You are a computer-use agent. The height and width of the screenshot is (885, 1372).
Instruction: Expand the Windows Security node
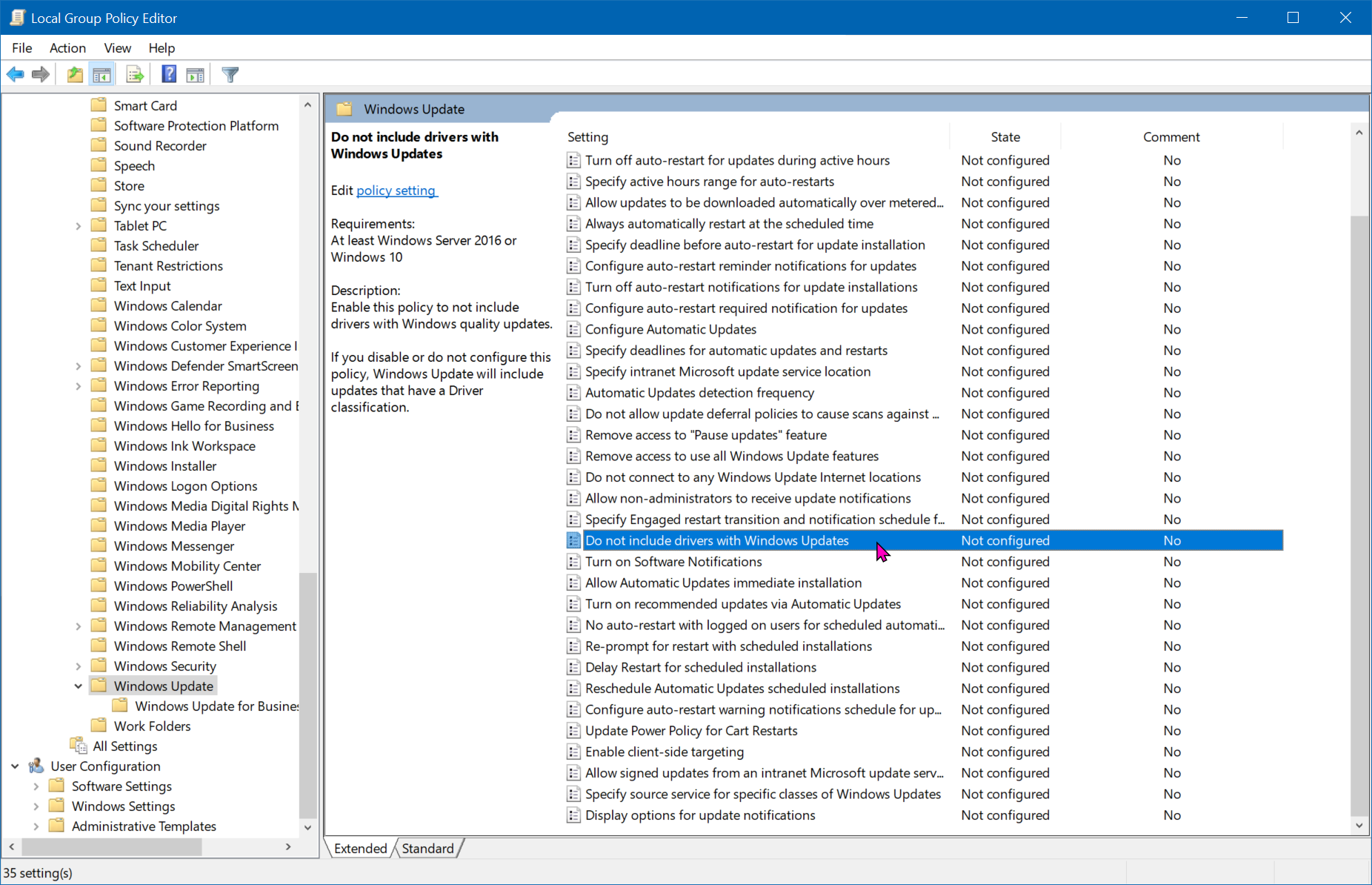tap(79, 666)
